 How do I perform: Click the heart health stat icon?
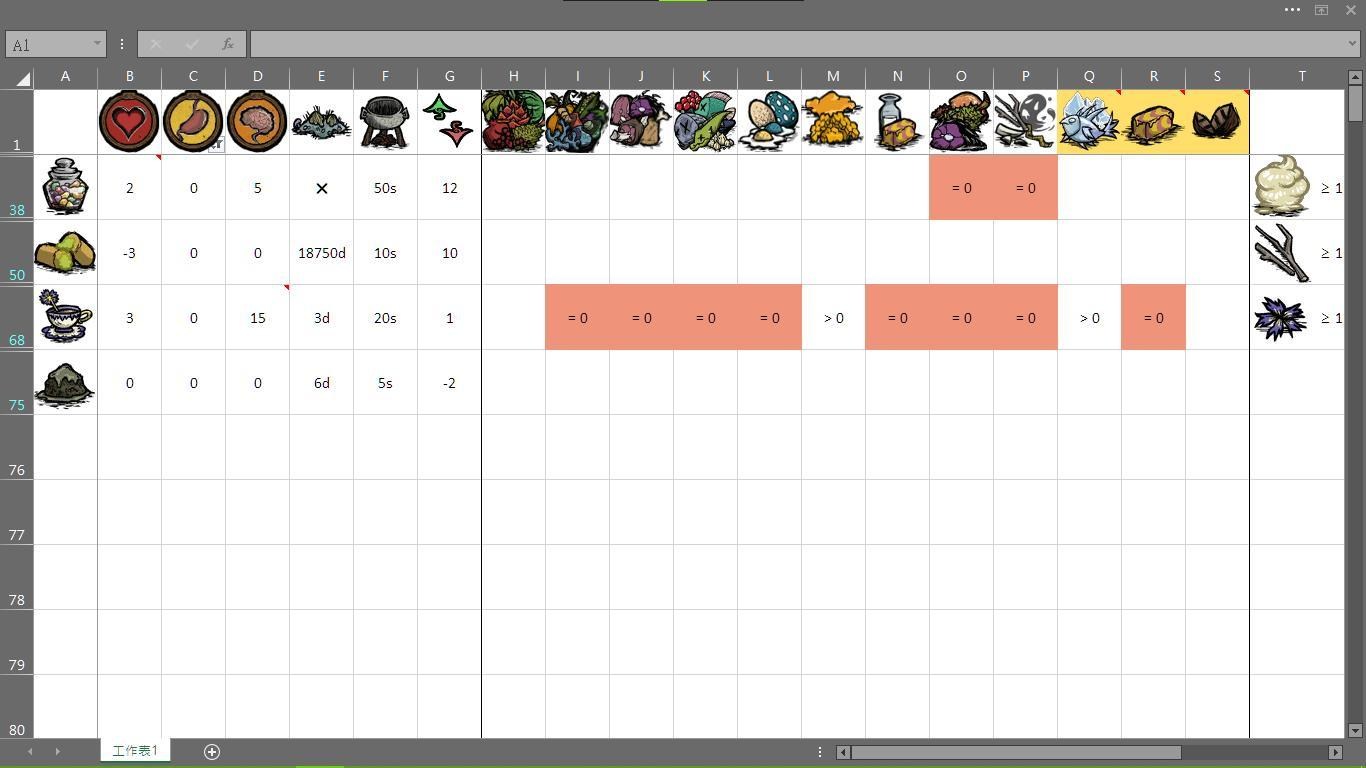129,120
